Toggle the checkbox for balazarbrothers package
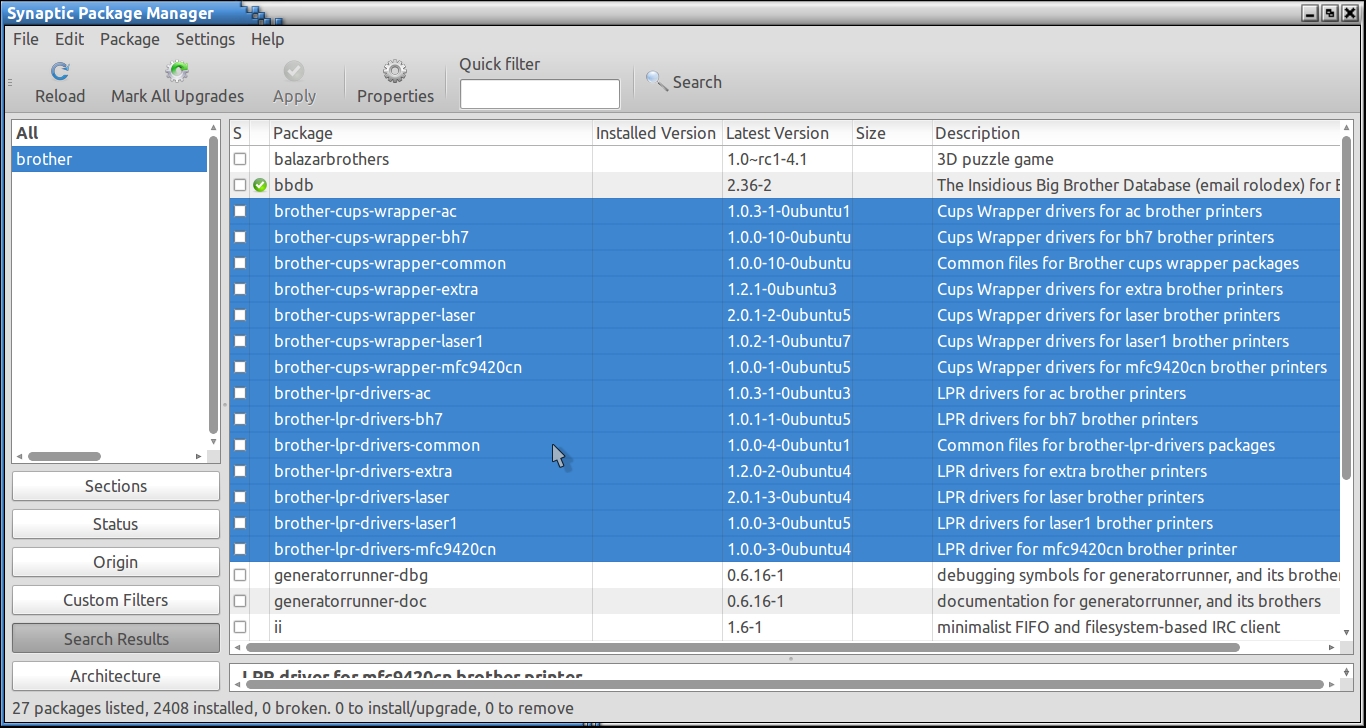Screen dimensions: 1366x728 click(x=240, y=159)
